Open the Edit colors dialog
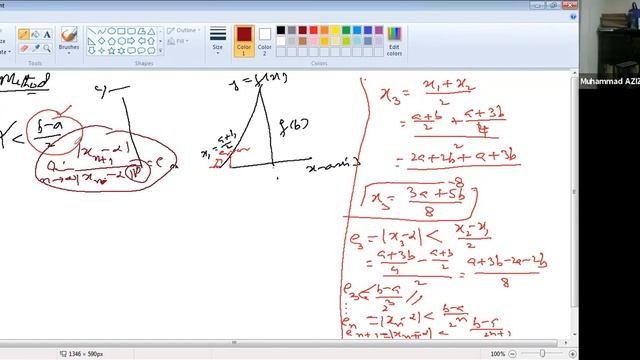Viewport: 640px width, 360px height. click(394, 41)
